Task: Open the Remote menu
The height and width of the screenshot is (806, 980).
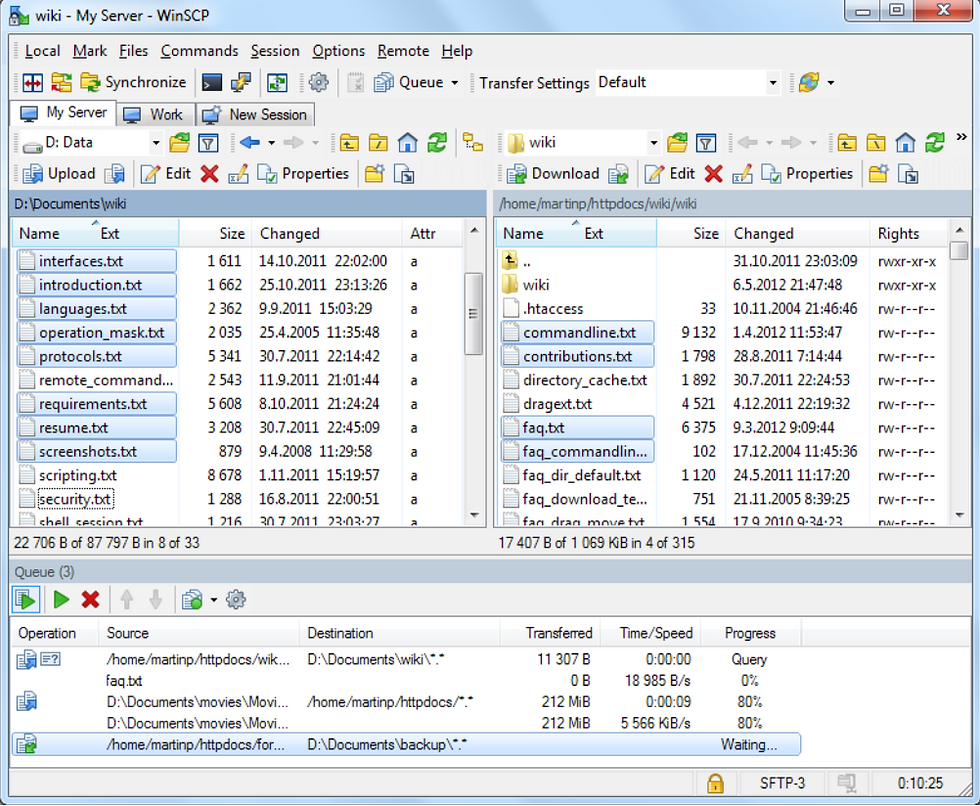Action: tap(403, 51)
